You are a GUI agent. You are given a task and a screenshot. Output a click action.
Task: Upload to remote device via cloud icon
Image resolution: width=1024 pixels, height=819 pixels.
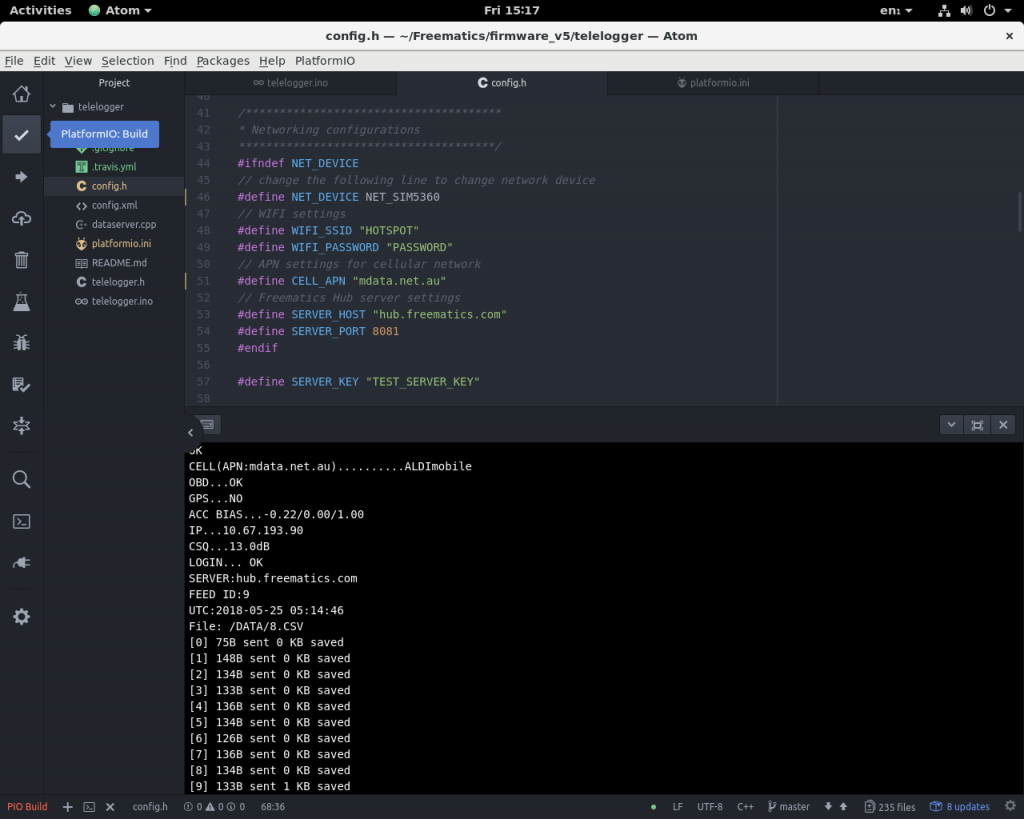click(x=21, y=218)
